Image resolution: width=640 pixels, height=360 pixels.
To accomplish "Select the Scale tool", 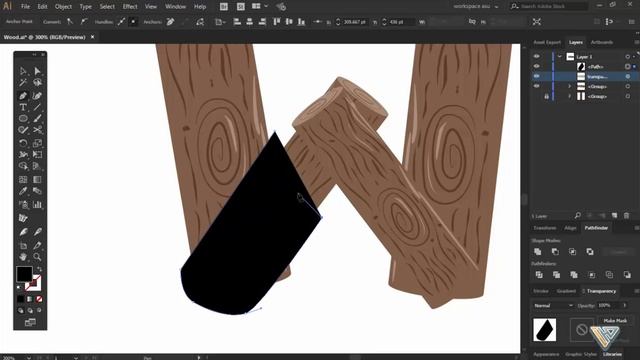I will (37, 143).
